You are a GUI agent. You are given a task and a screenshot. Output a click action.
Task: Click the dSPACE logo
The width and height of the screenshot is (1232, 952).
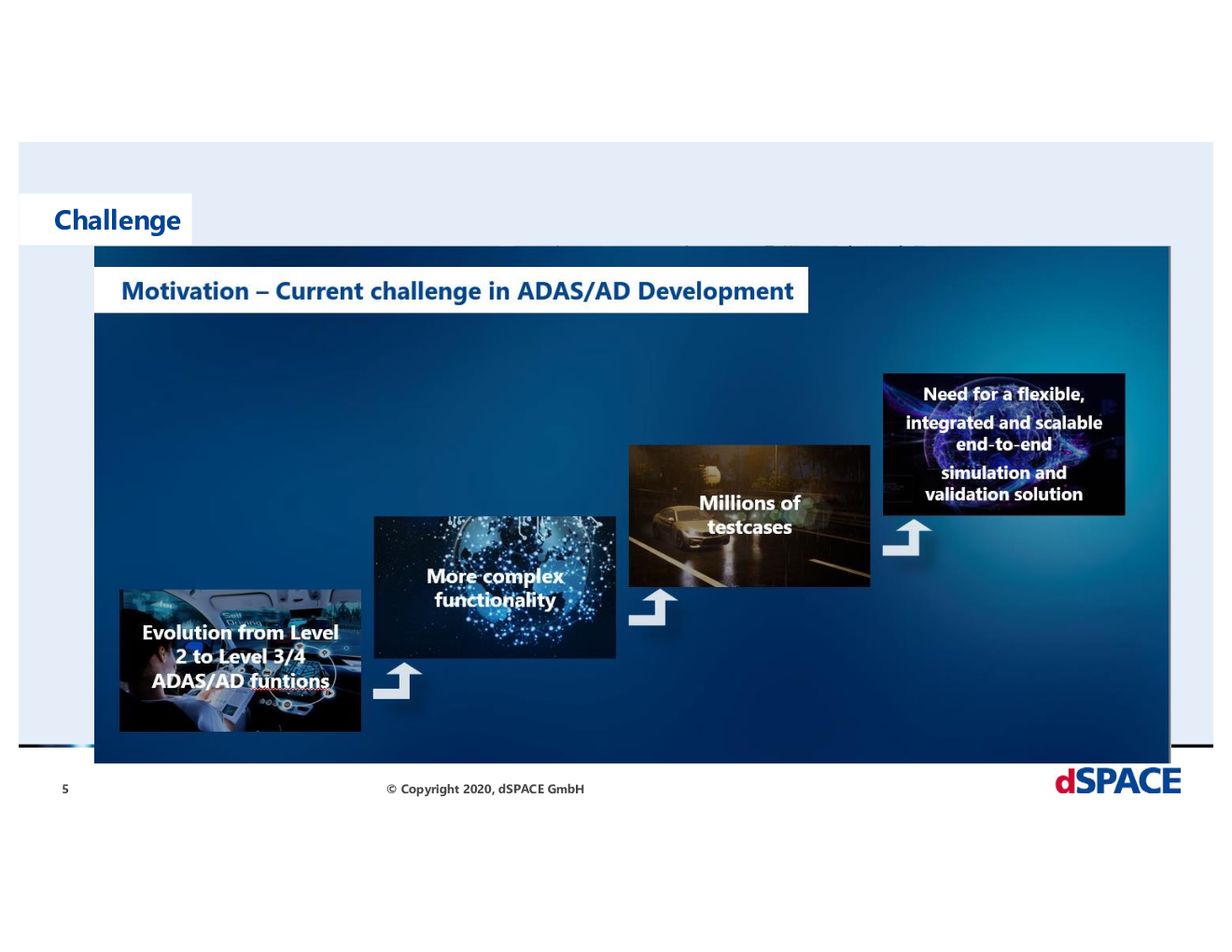coord(1117,781)
